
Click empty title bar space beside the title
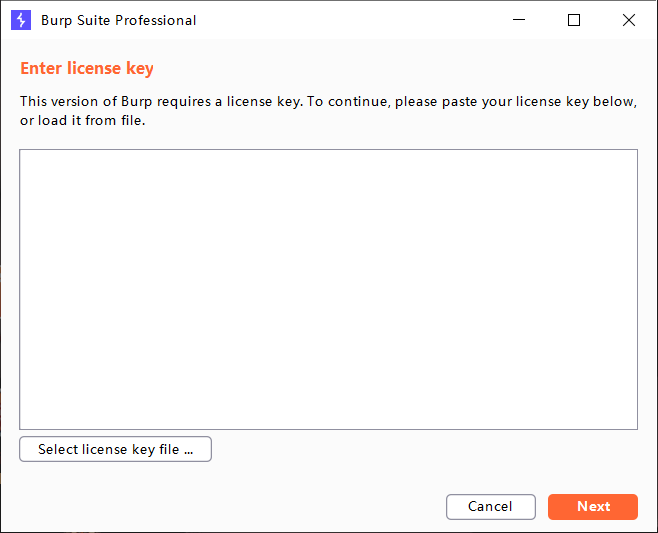(350, 20)
